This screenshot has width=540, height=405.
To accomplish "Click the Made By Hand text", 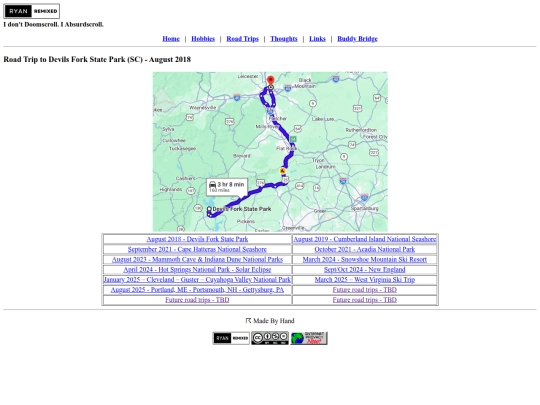I will [x=274, y=321].
